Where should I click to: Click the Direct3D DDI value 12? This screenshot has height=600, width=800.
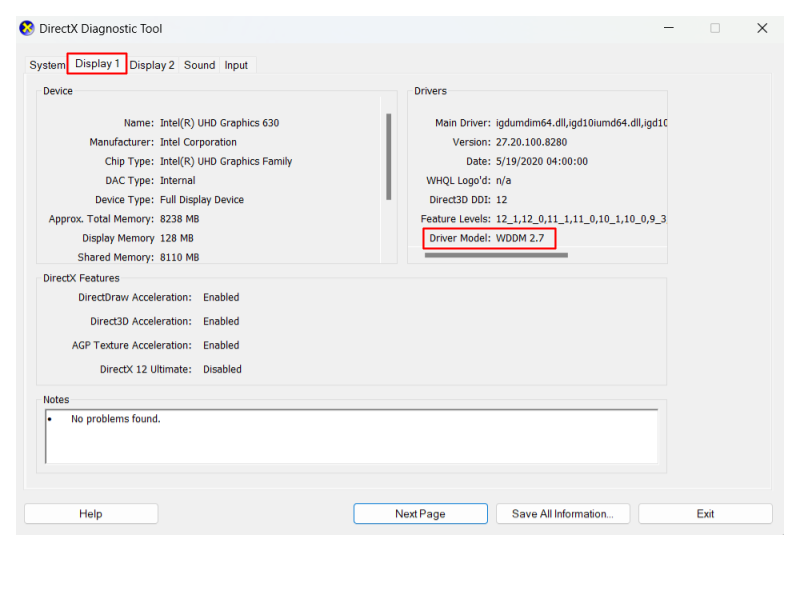[501, 199]
